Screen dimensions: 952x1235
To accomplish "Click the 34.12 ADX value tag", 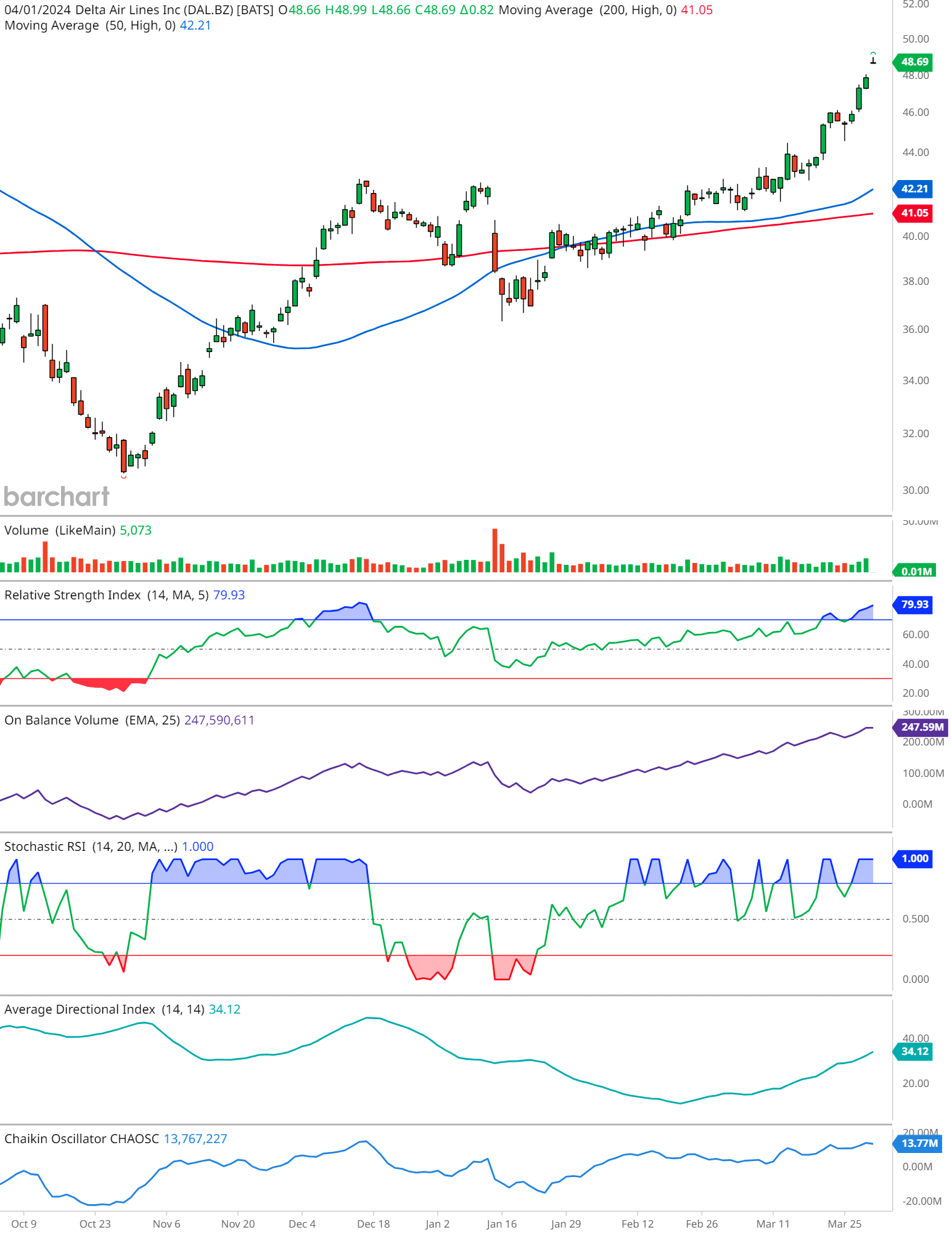I will 914,1051.
